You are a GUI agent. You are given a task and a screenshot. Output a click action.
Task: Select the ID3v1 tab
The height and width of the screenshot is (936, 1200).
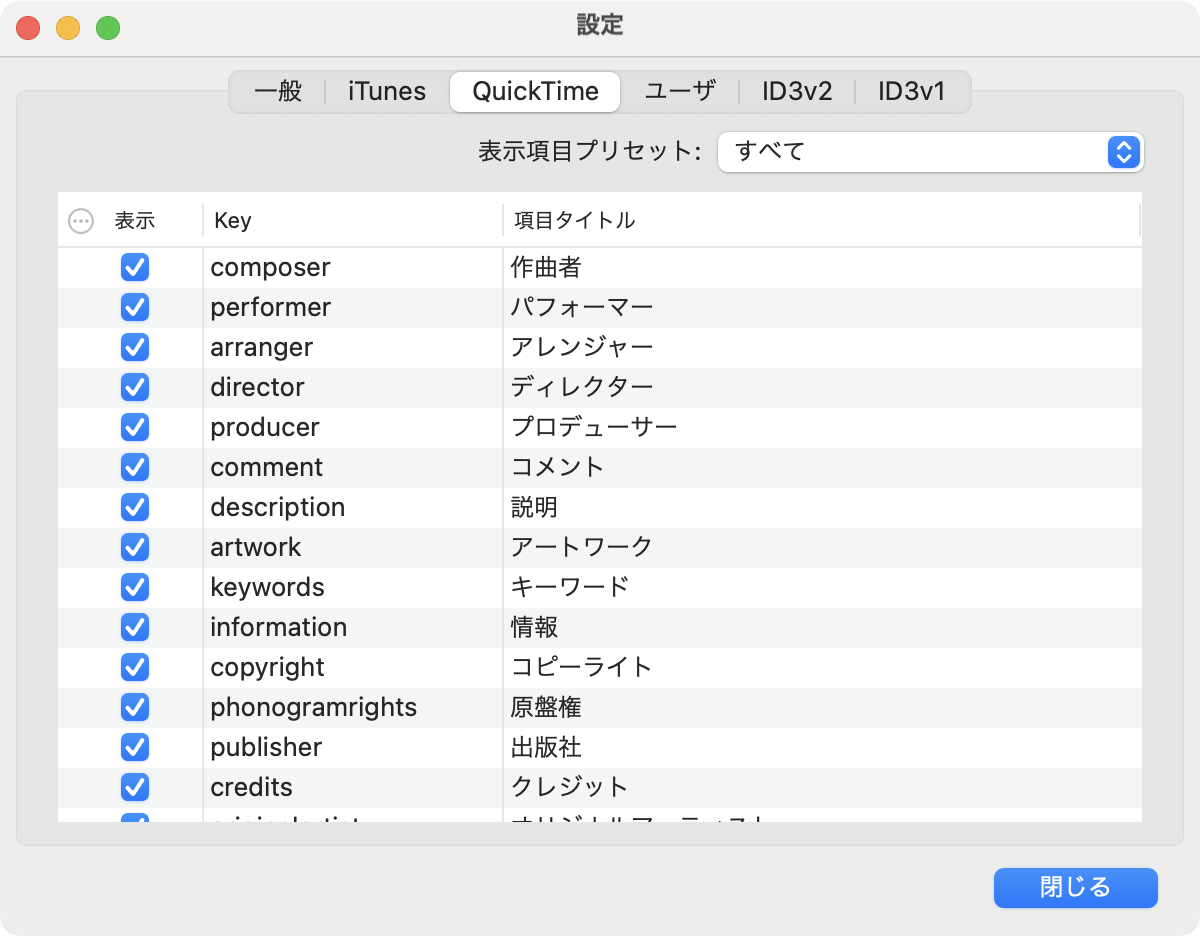(x=912, y=92)
